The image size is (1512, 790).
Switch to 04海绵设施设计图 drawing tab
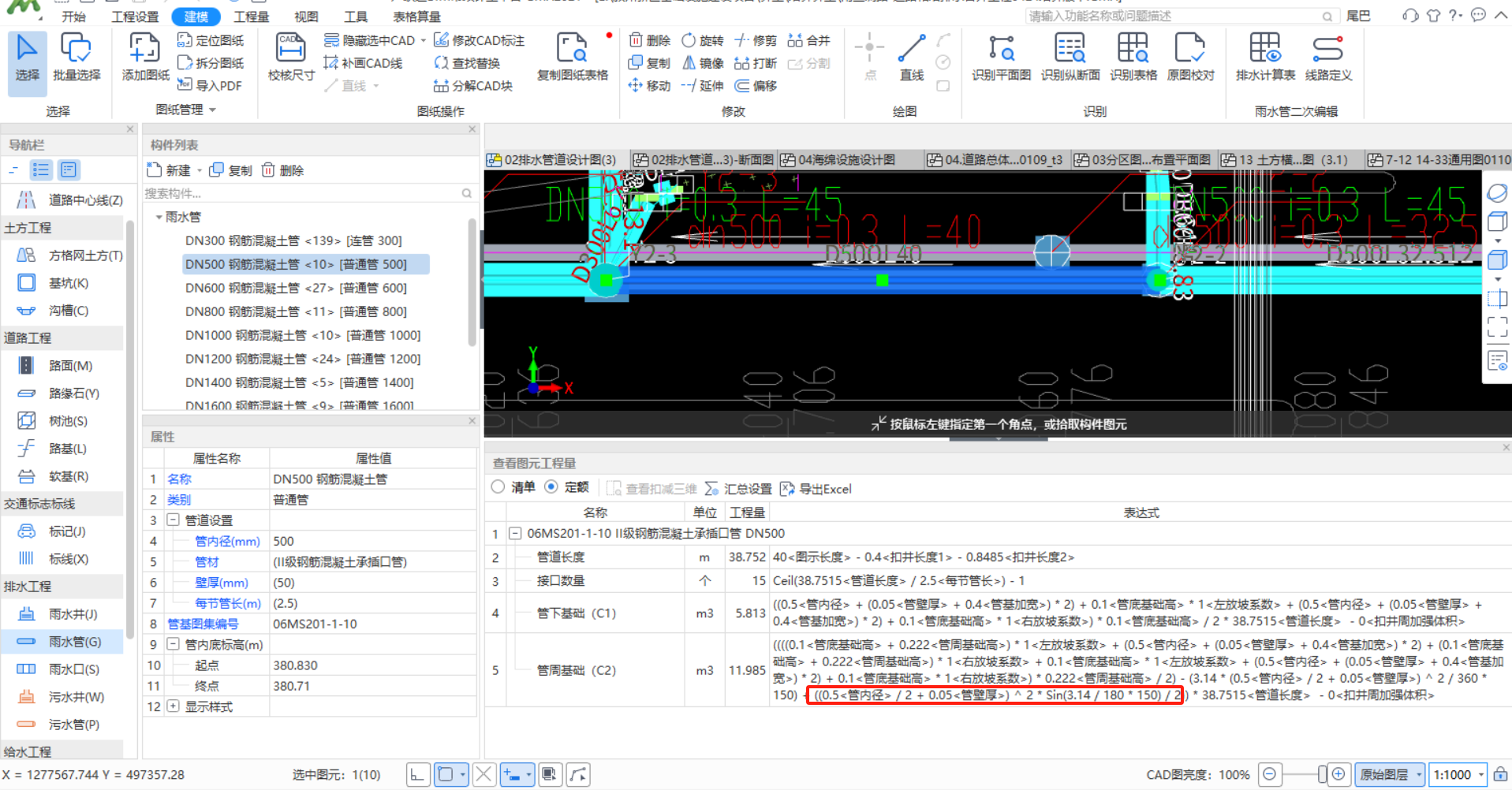tap(849, 160)
